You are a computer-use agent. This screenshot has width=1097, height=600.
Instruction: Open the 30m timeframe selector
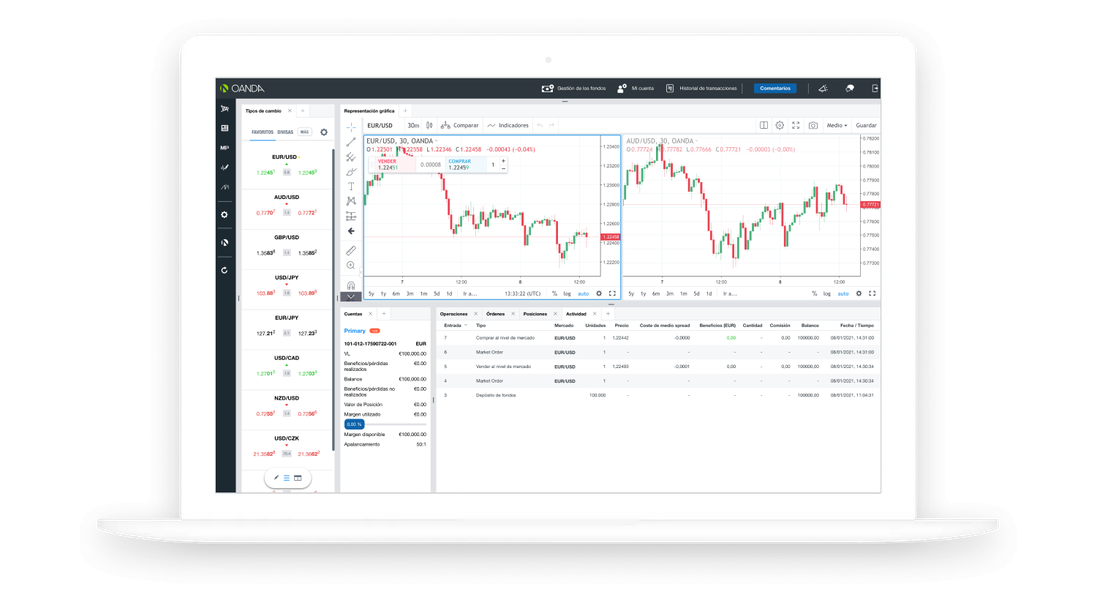[x=413, y=125]
